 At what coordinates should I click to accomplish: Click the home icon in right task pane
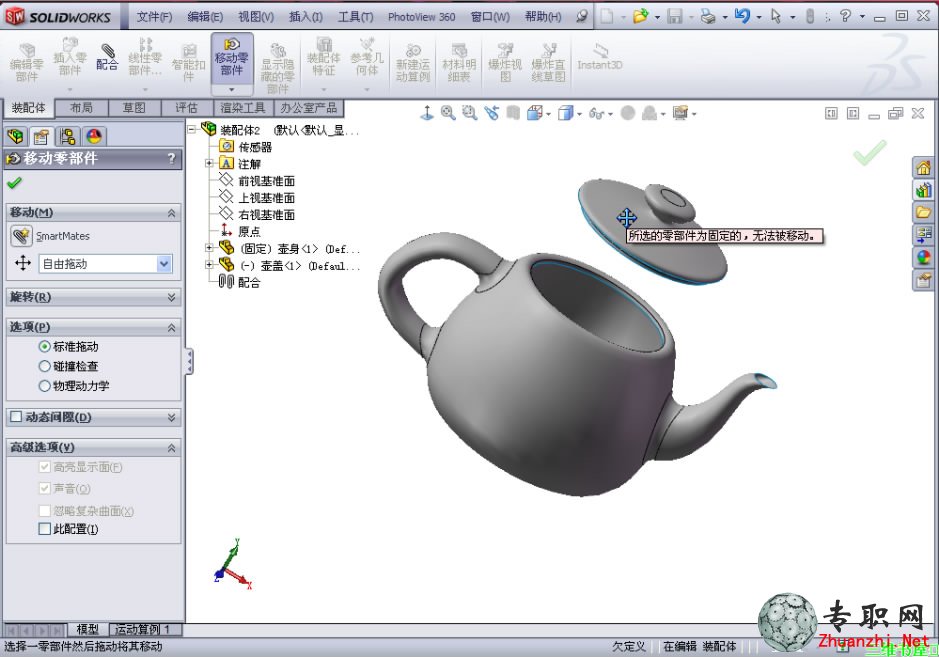tap(923, 168)
